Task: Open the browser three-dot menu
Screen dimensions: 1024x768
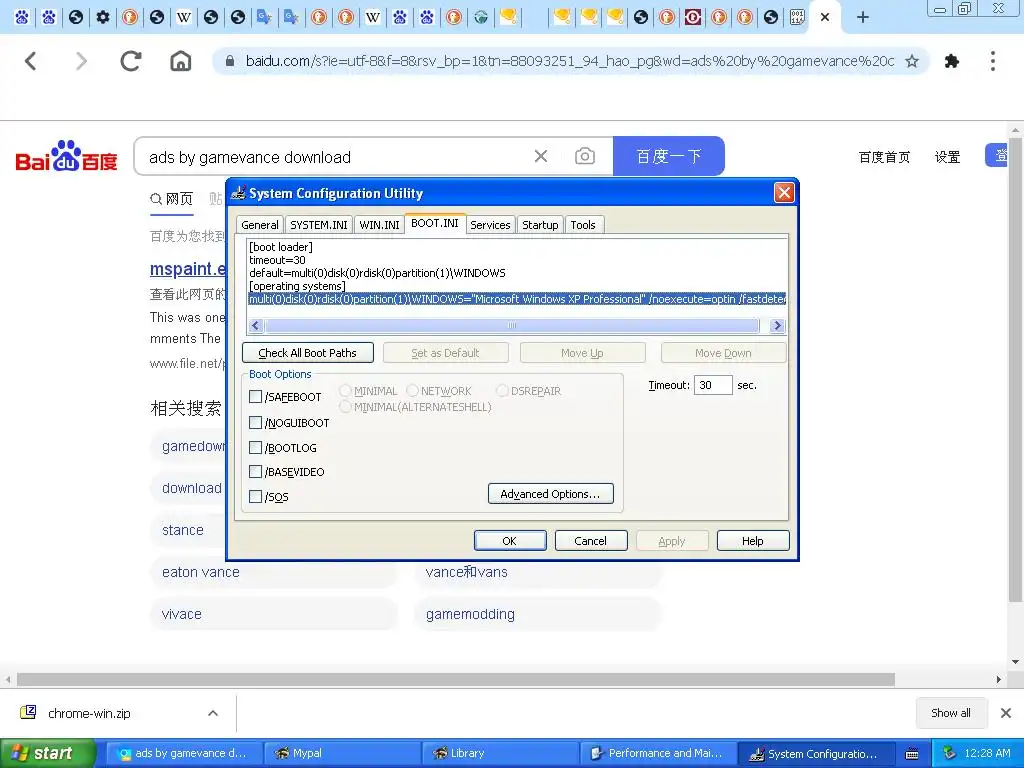Action: pyautogui.click(x=993, y=61)
